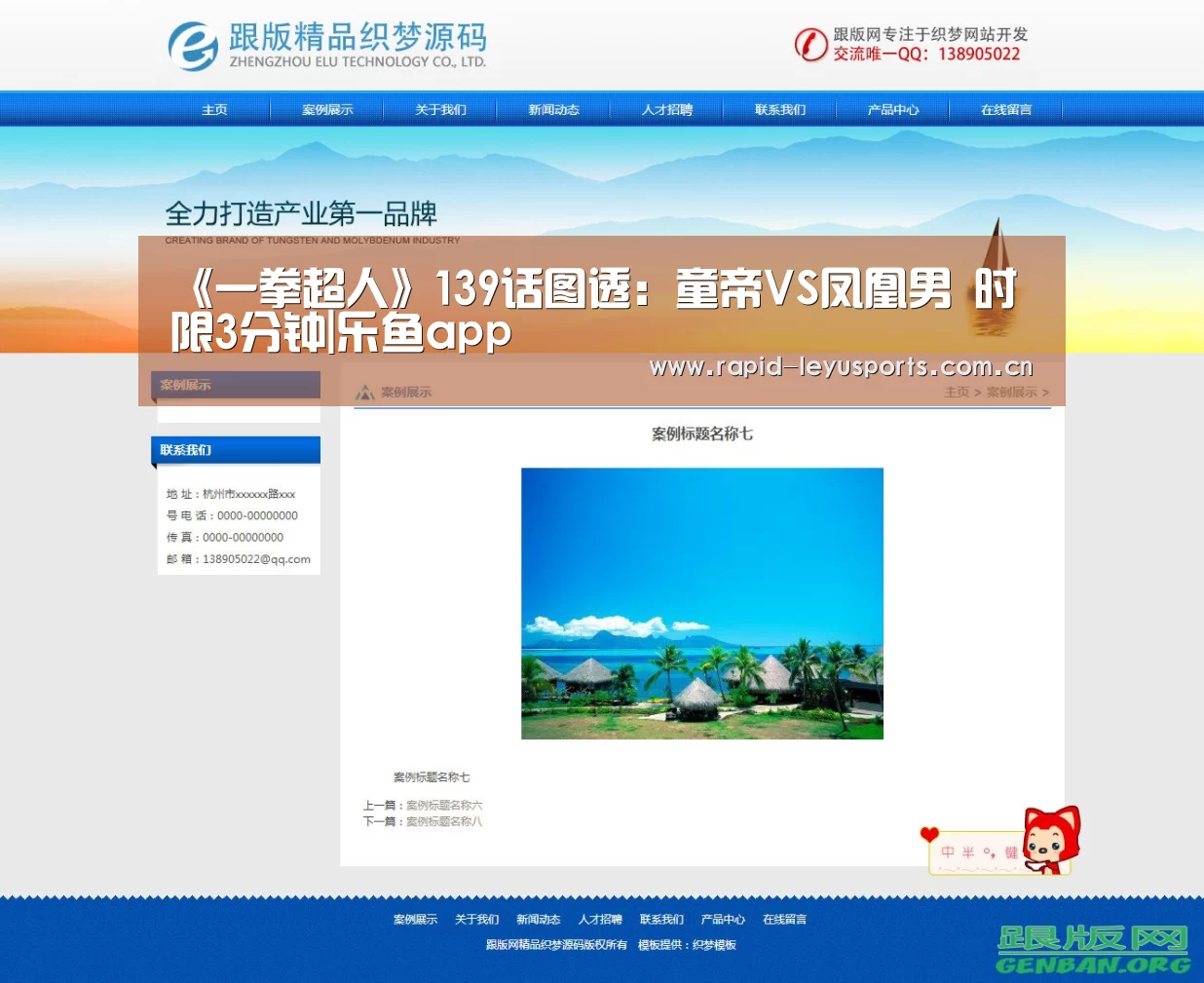Click the email 138905022@qq.com text

(x=256, y=559)
